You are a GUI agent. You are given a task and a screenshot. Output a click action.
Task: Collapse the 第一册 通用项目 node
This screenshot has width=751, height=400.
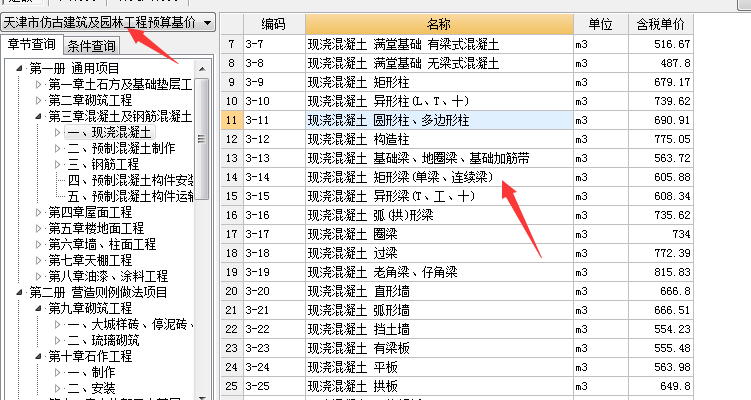pos(19,69)
